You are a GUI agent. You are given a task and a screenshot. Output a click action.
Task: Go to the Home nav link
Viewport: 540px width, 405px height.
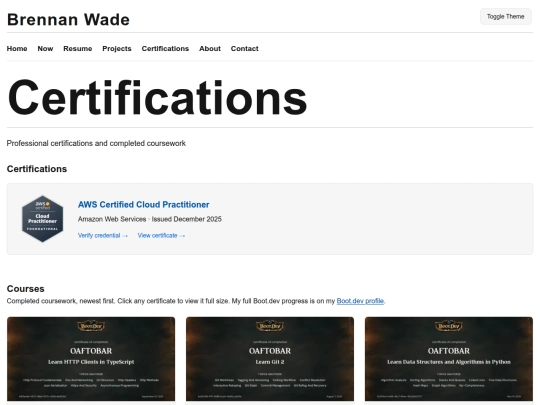tap(17, 49)
